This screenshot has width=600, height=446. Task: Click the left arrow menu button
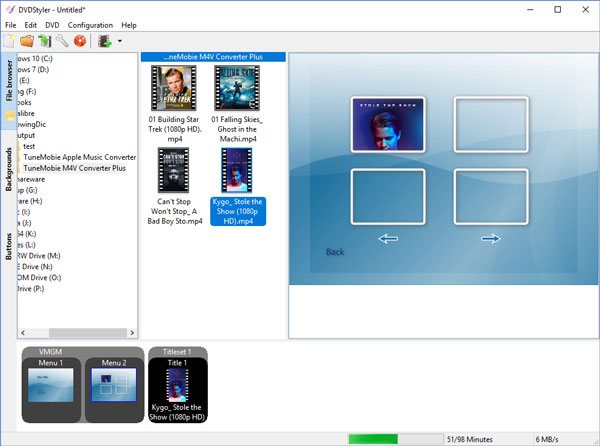coord(388,239)
